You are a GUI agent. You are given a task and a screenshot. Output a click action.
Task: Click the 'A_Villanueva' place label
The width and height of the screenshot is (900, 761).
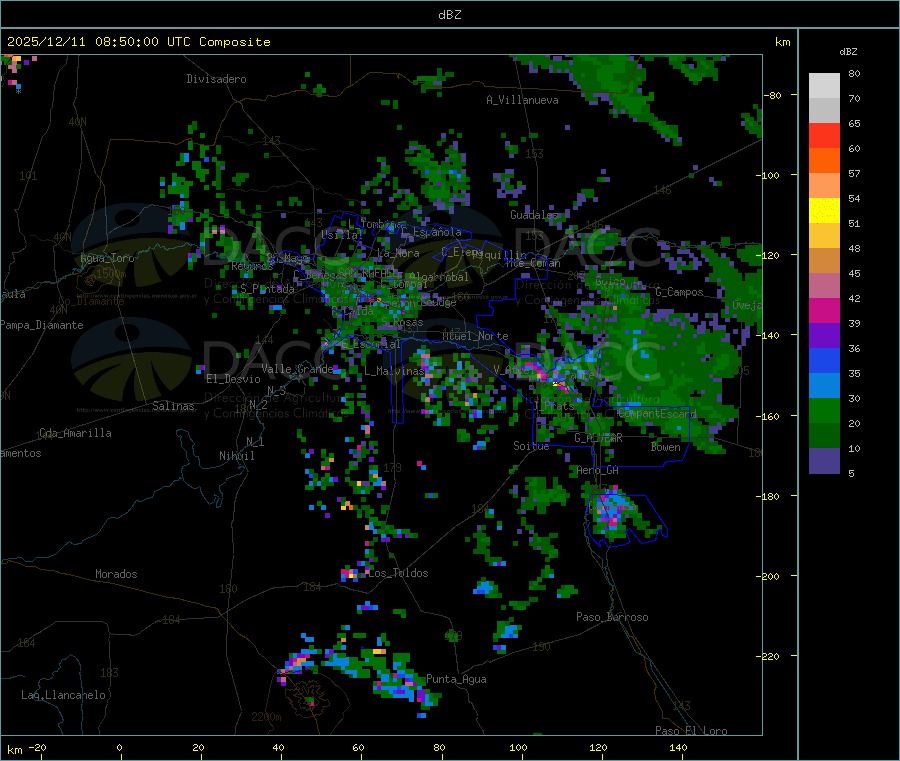(522, 100)
